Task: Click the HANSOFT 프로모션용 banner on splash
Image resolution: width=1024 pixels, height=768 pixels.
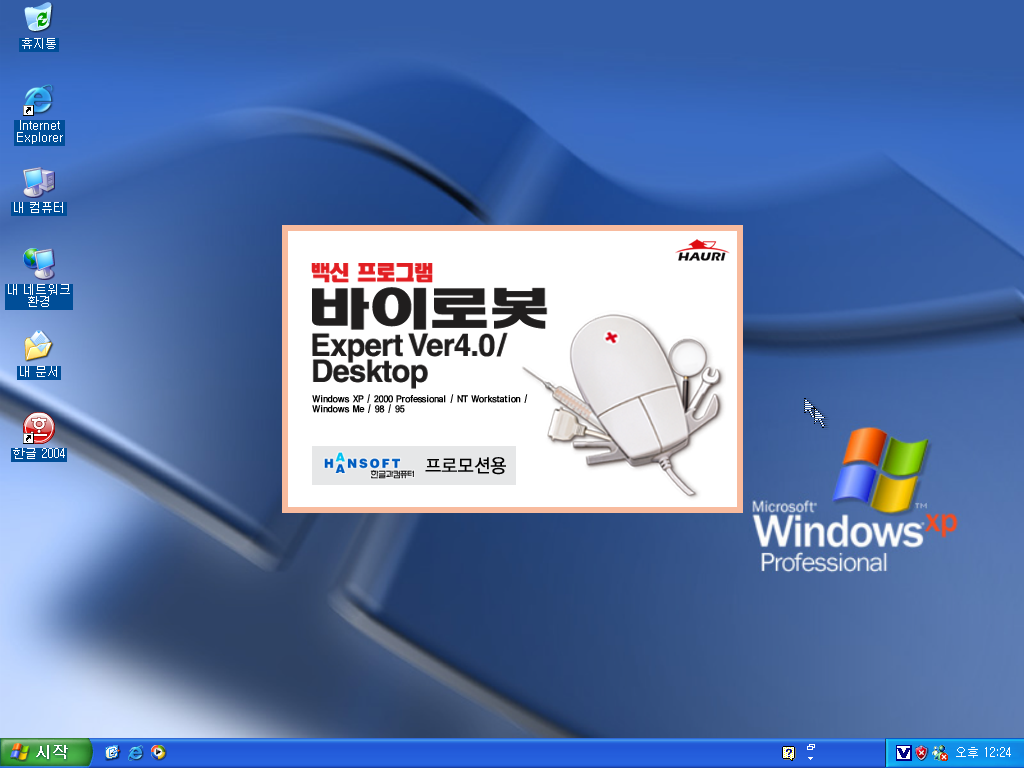Action: (x=413, y=465)
